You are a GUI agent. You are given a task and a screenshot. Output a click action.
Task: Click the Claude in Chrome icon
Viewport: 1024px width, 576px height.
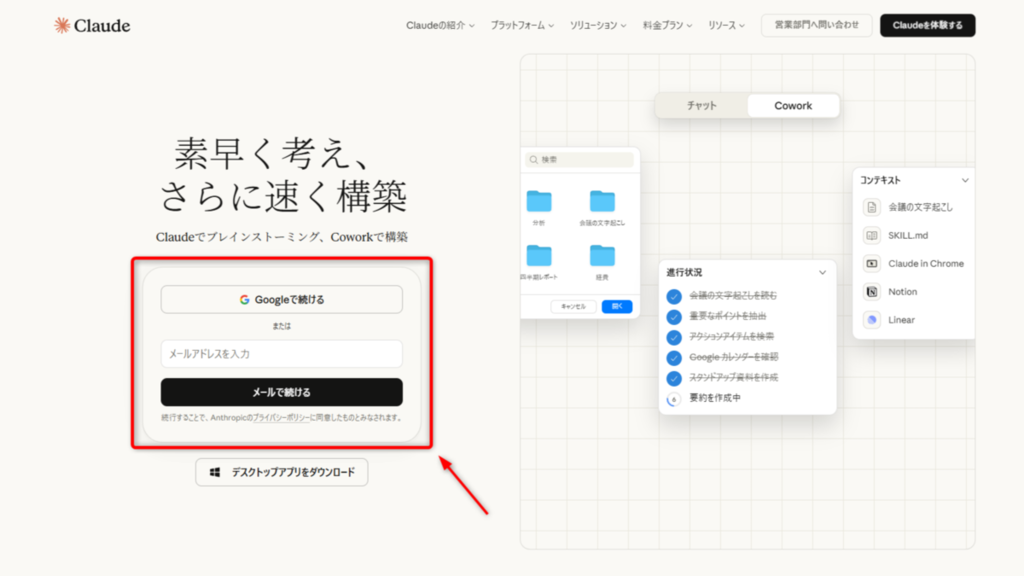click(872, 264)
